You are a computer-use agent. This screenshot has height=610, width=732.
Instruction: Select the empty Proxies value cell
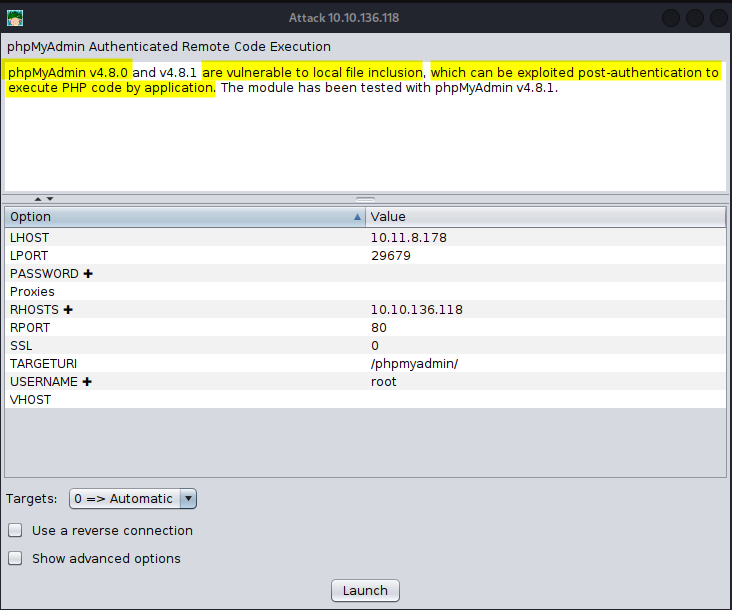coord(545,292)
